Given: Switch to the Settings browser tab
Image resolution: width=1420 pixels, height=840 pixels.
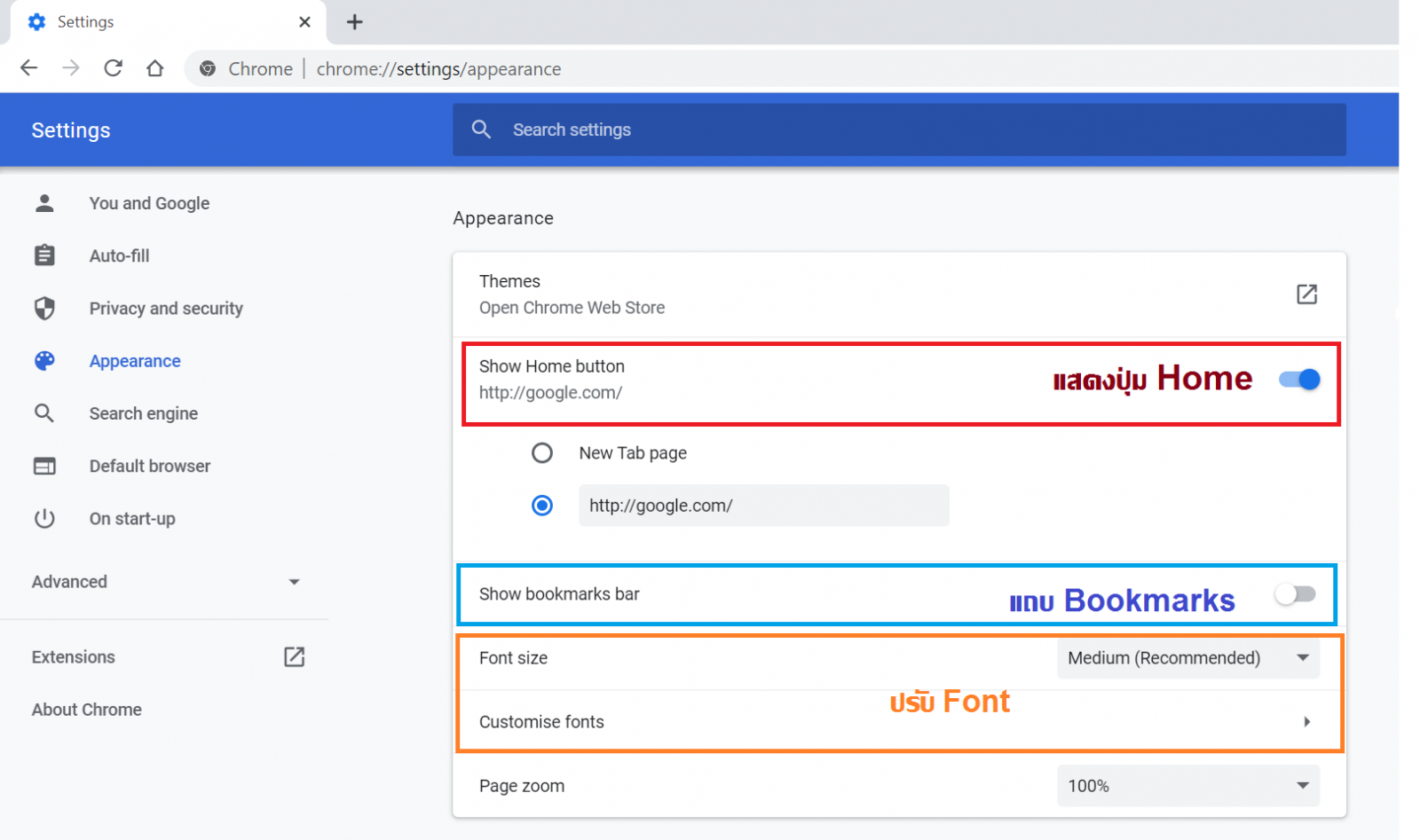Looking at the screenshot, I should pyautogui.click(x=169, y=22).
